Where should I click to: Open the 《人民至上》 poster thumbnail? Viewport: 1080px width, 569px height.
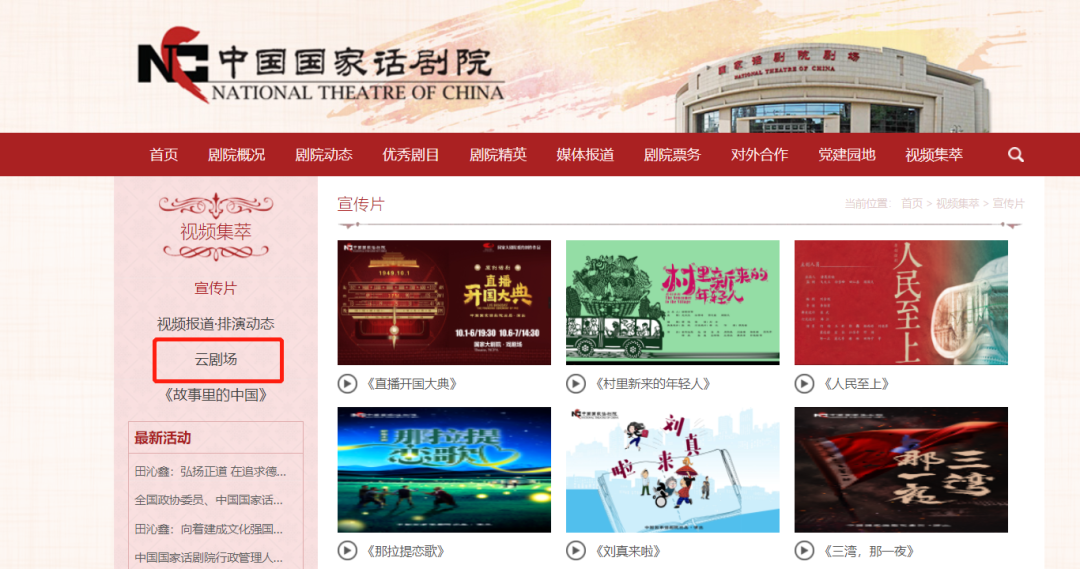[901, 302]
